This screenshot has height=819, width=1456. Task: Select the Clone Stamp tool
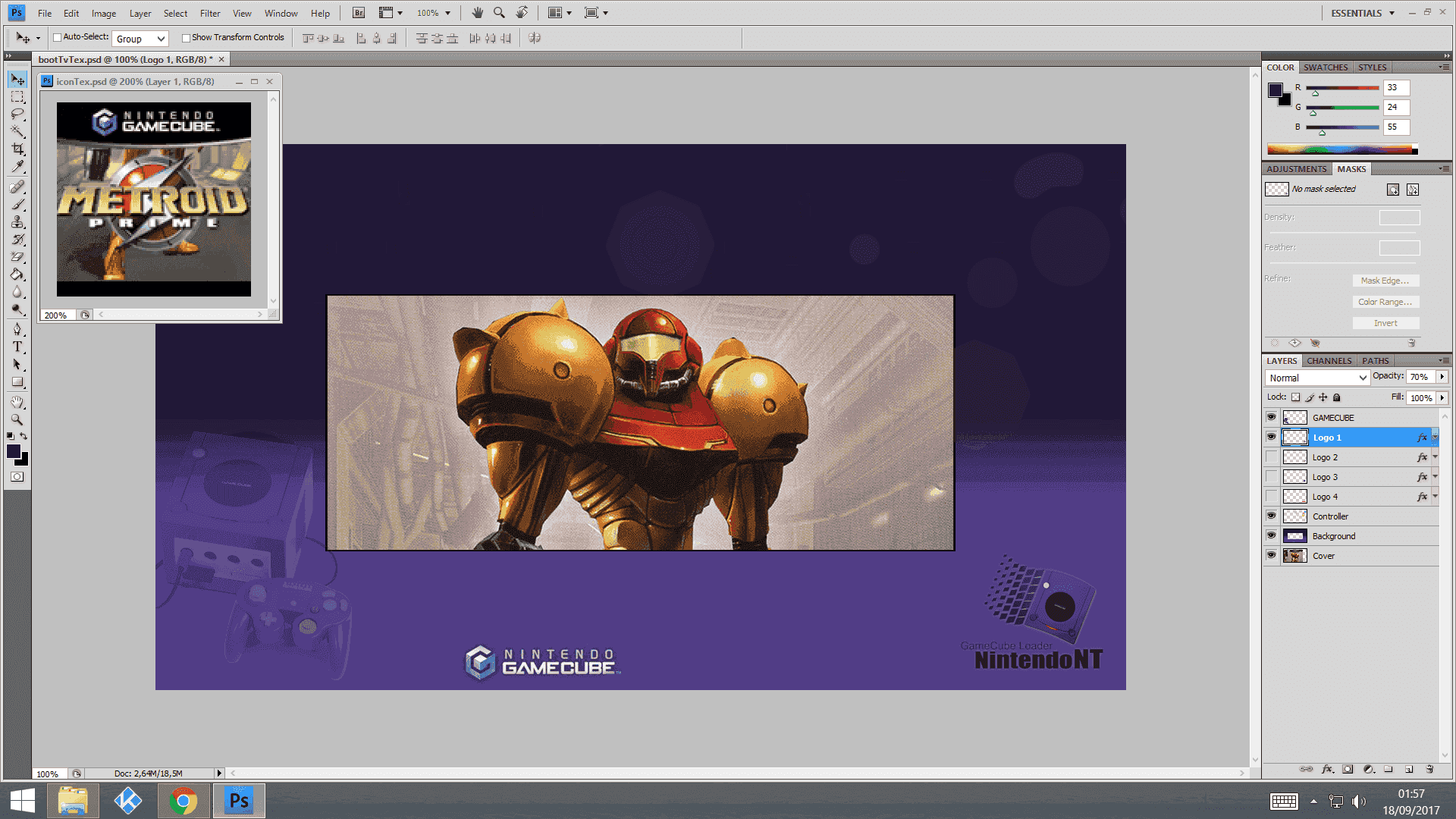pos(17,222)
